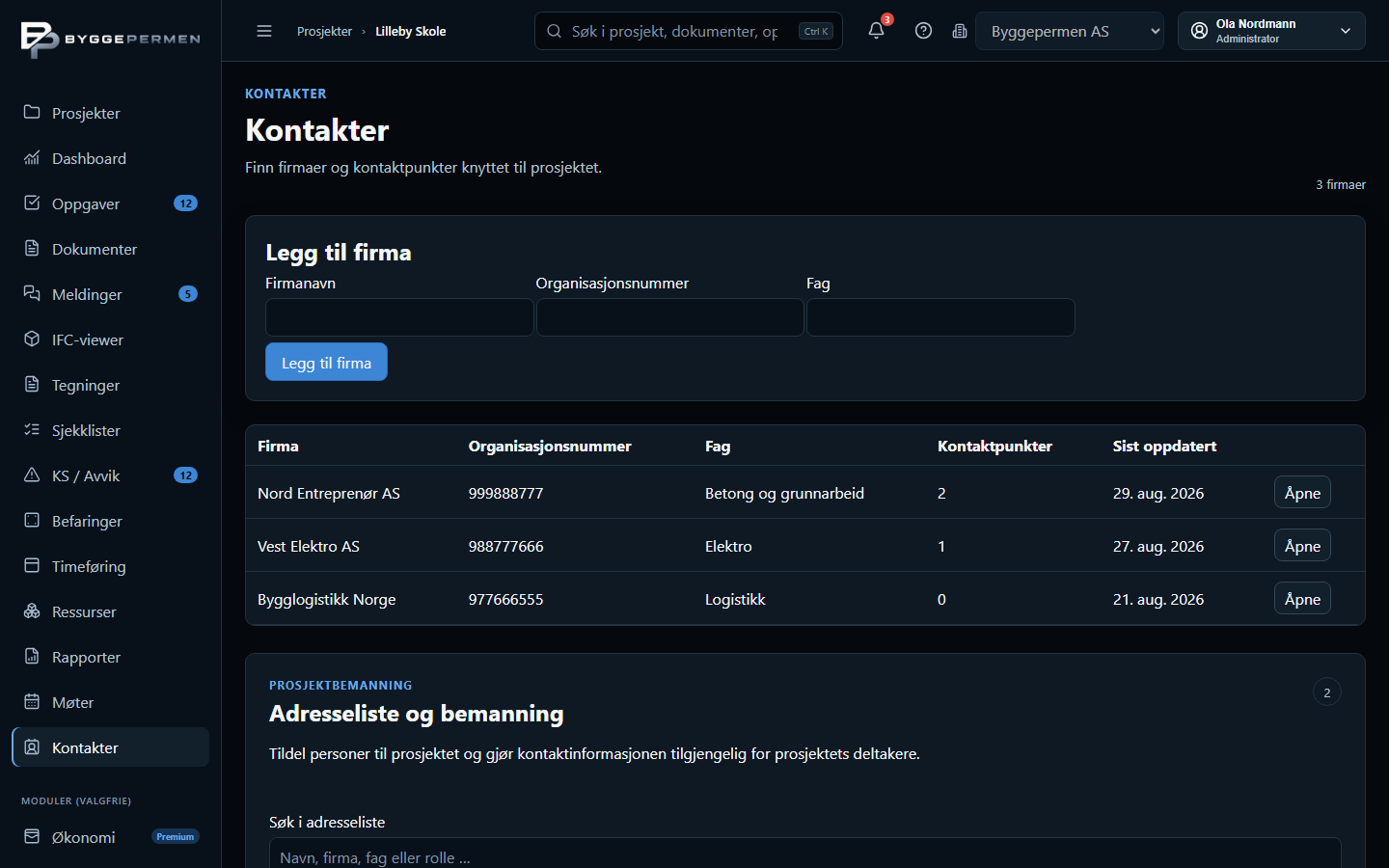Go to Dokumenter menu item
The height and width of the screenshot is (868, 1389).
(110, 249)
